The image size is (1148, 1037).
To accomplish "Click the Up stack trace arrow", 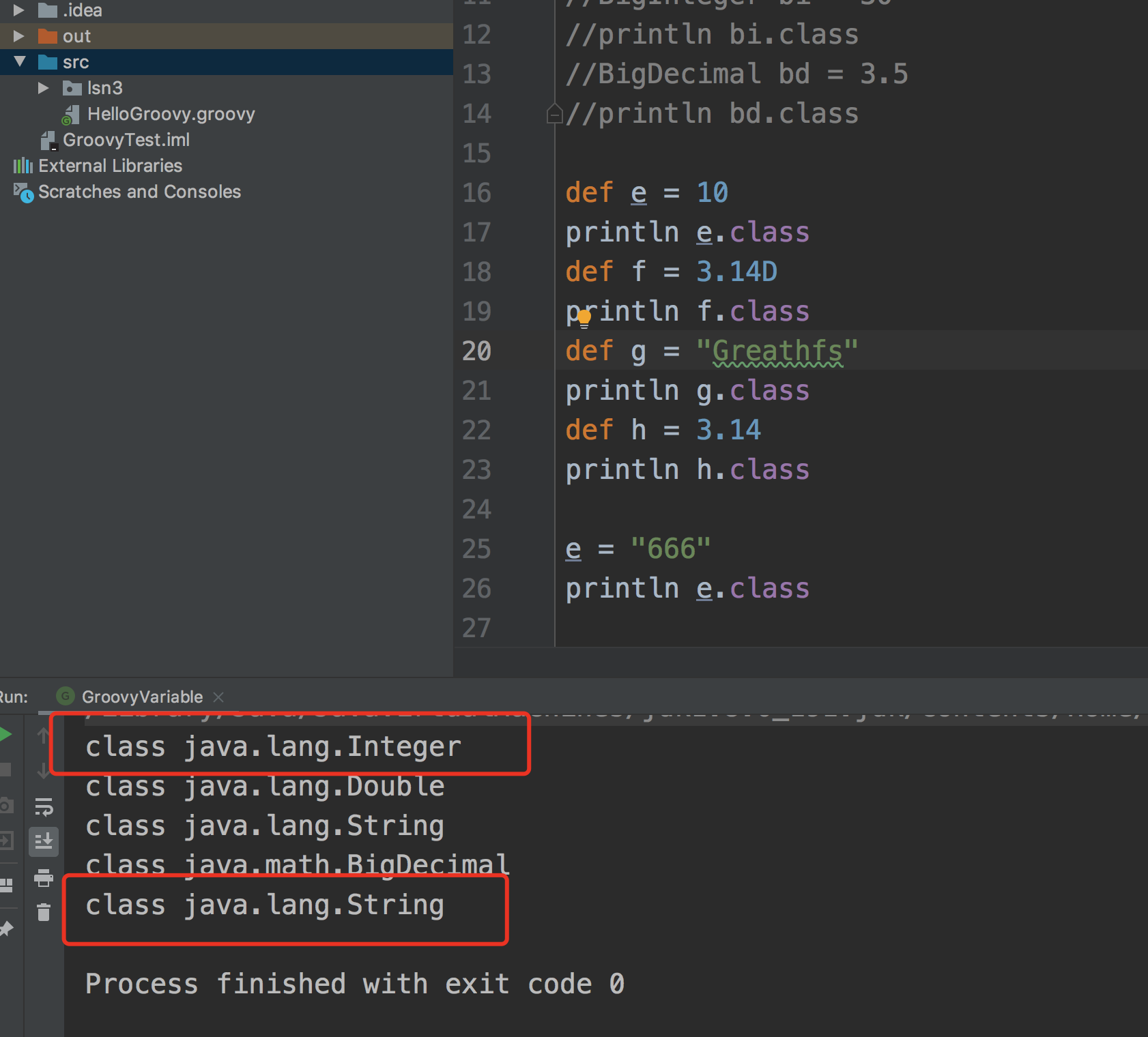I will point(43,735).
